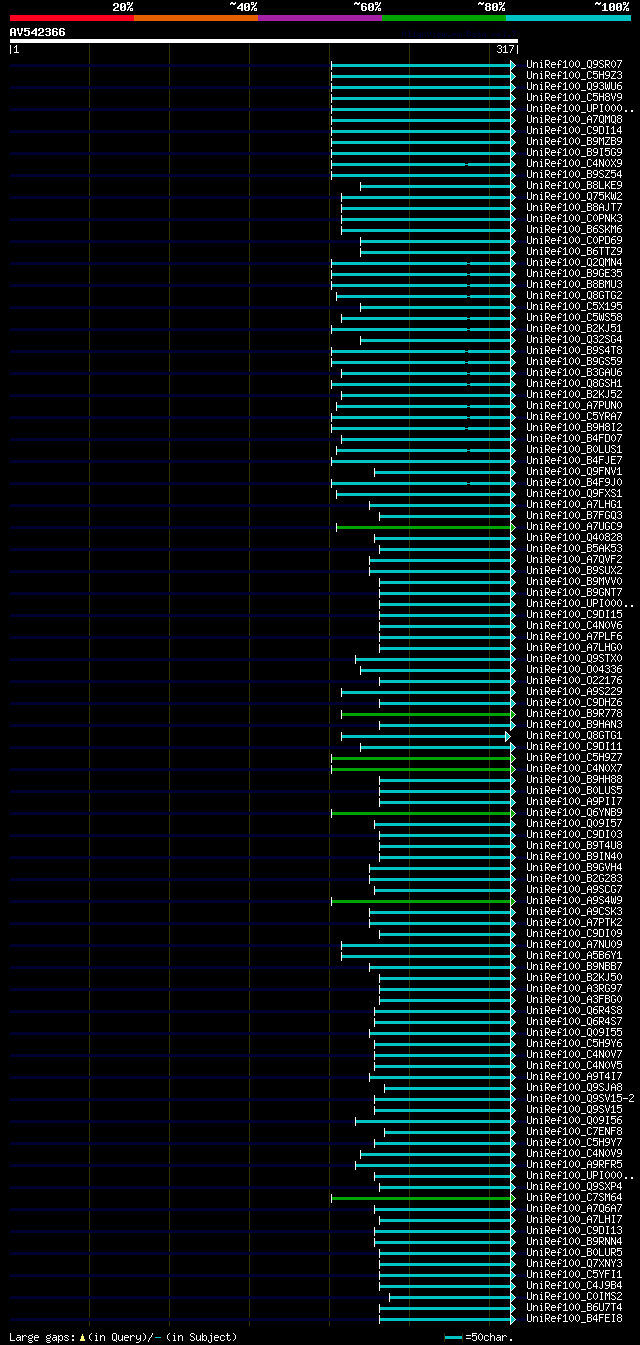Click the AV542366 query name
The width and height of the screenshot is (640, 1345).
pos(38,32)
